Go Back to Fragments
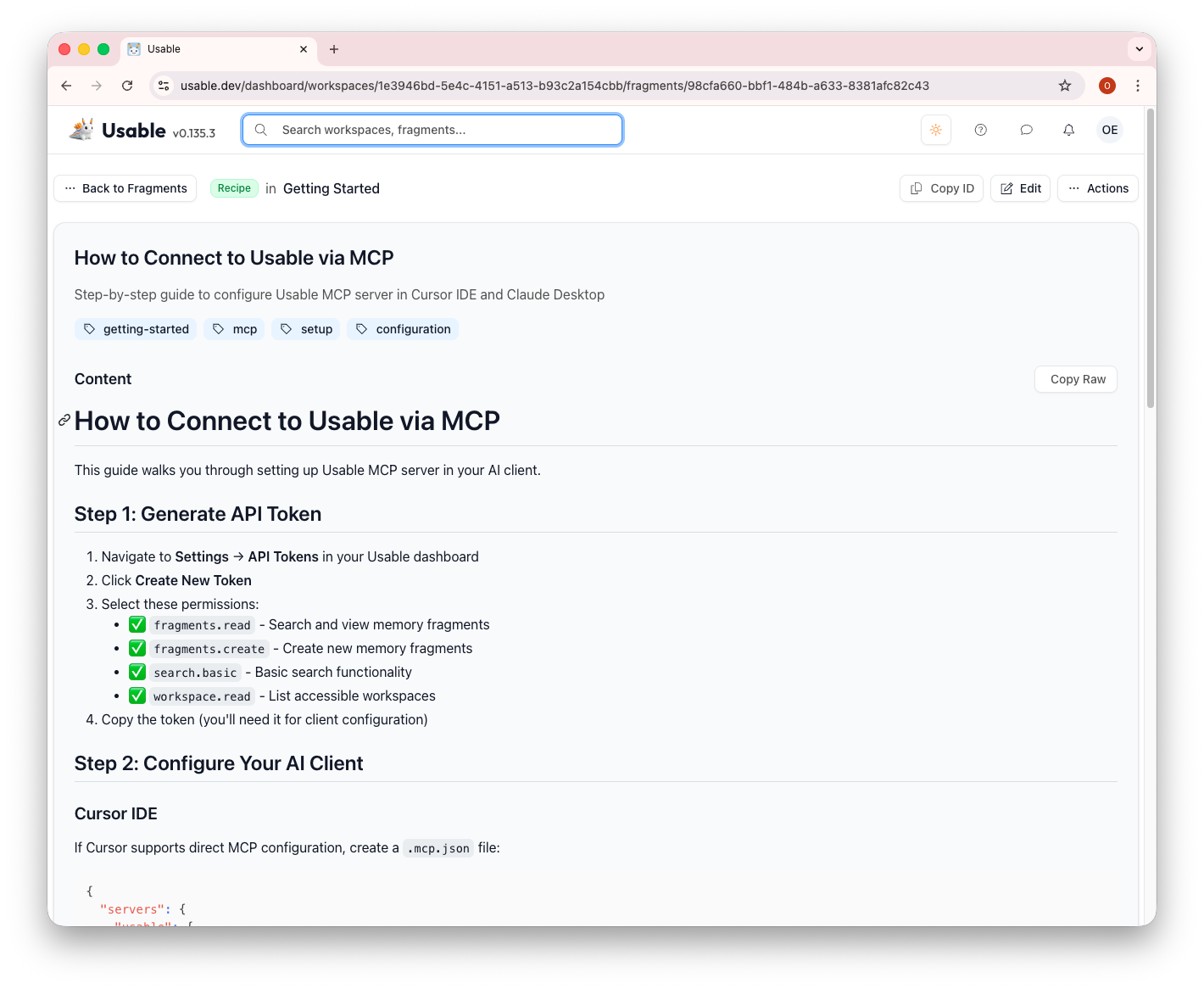The width and height of the screenshot is (1204, 989). [x=125, y=188]
